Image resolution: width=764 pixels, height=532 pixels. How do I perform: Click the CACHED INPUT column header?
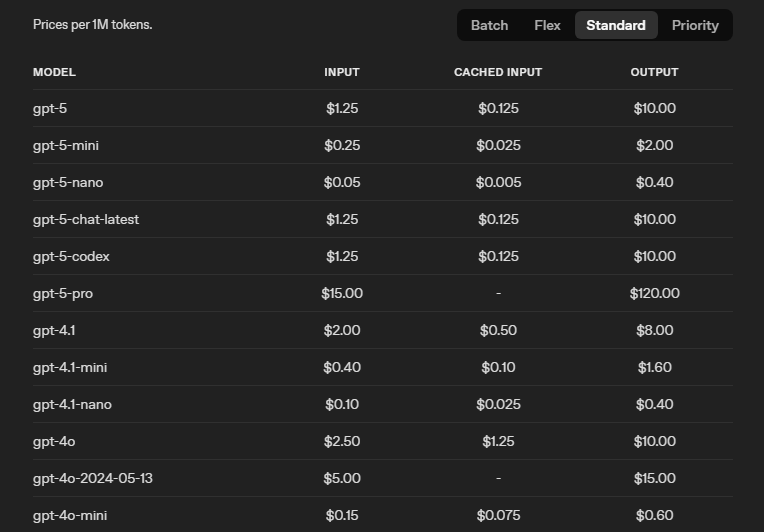498,72
